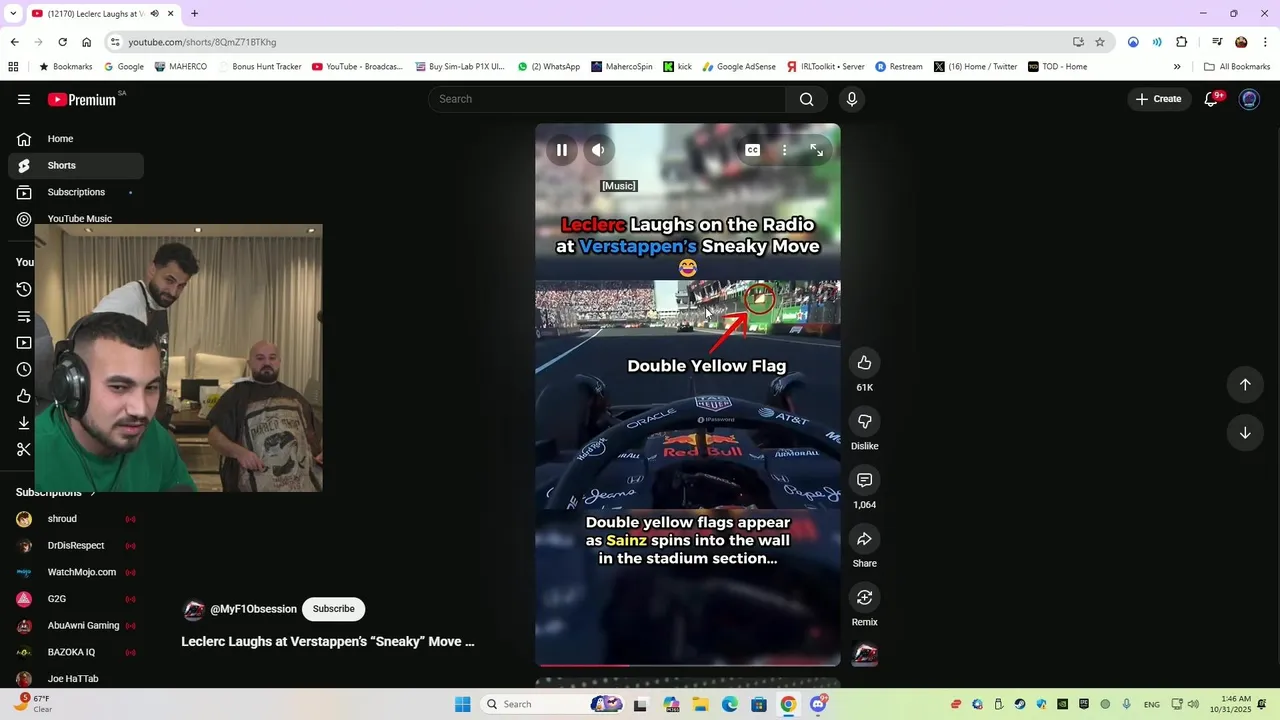Reload the YouTube page

[x=62, y=42]
